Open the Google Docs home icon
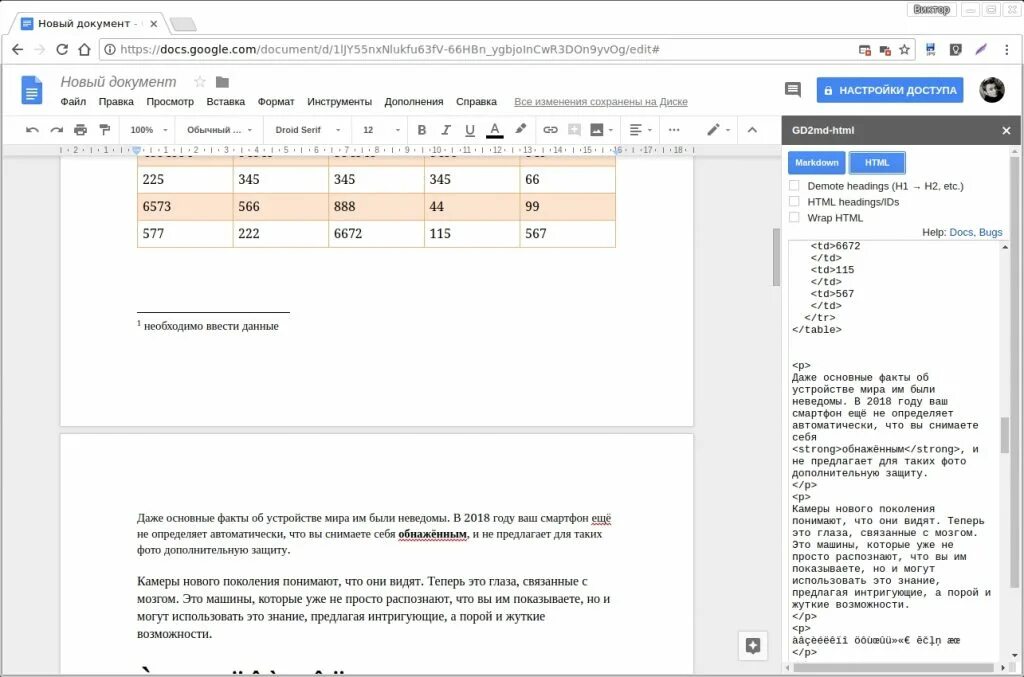This screenshot has height=677, width=1024. click(x=32, y=90)
